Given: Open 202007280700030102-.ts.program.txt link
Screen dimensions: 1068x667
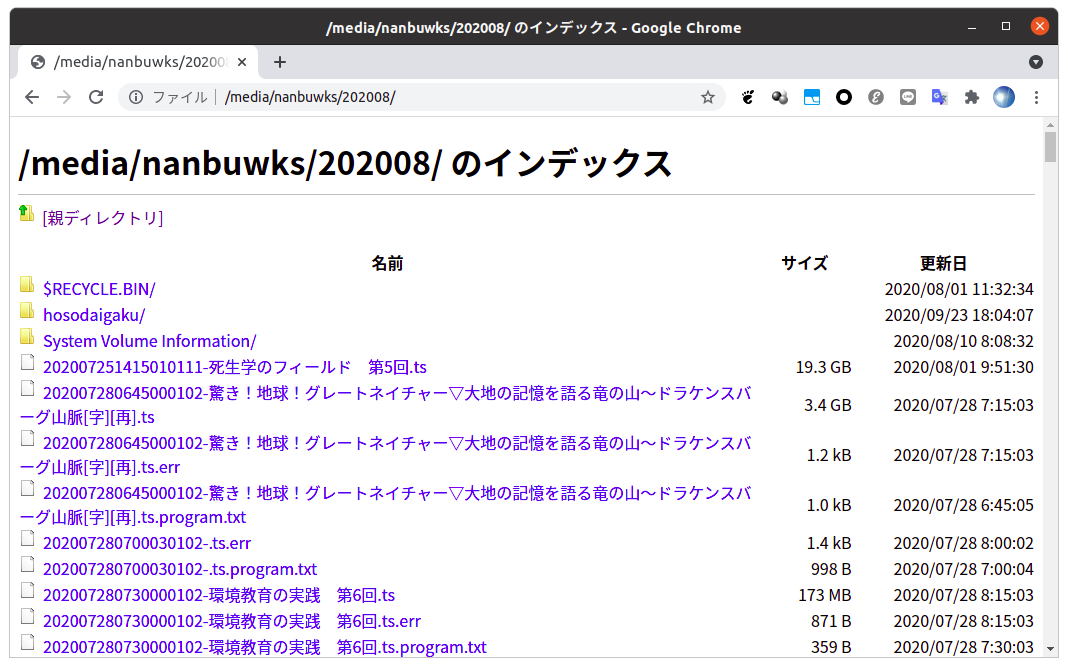Looking at the screenshot, I should click(x=180, y=569).
